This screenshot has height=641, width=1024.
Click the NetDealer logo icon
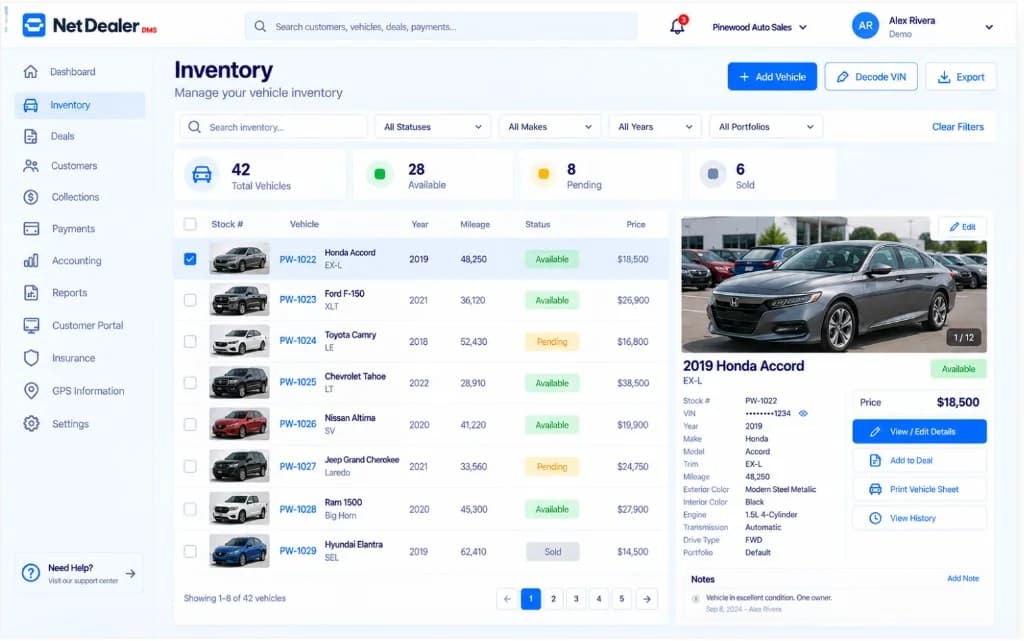[x=34, y=25]
